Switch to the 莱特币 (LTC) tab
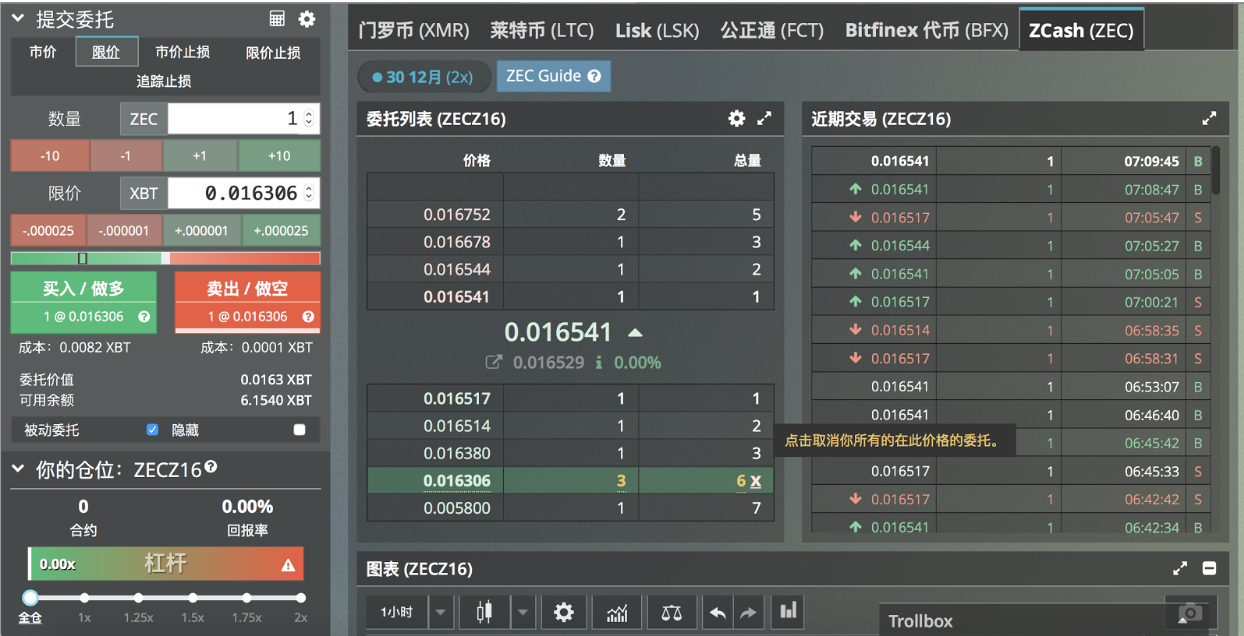The width and height of the screenshot is (1244, 636). pos(542,30)
